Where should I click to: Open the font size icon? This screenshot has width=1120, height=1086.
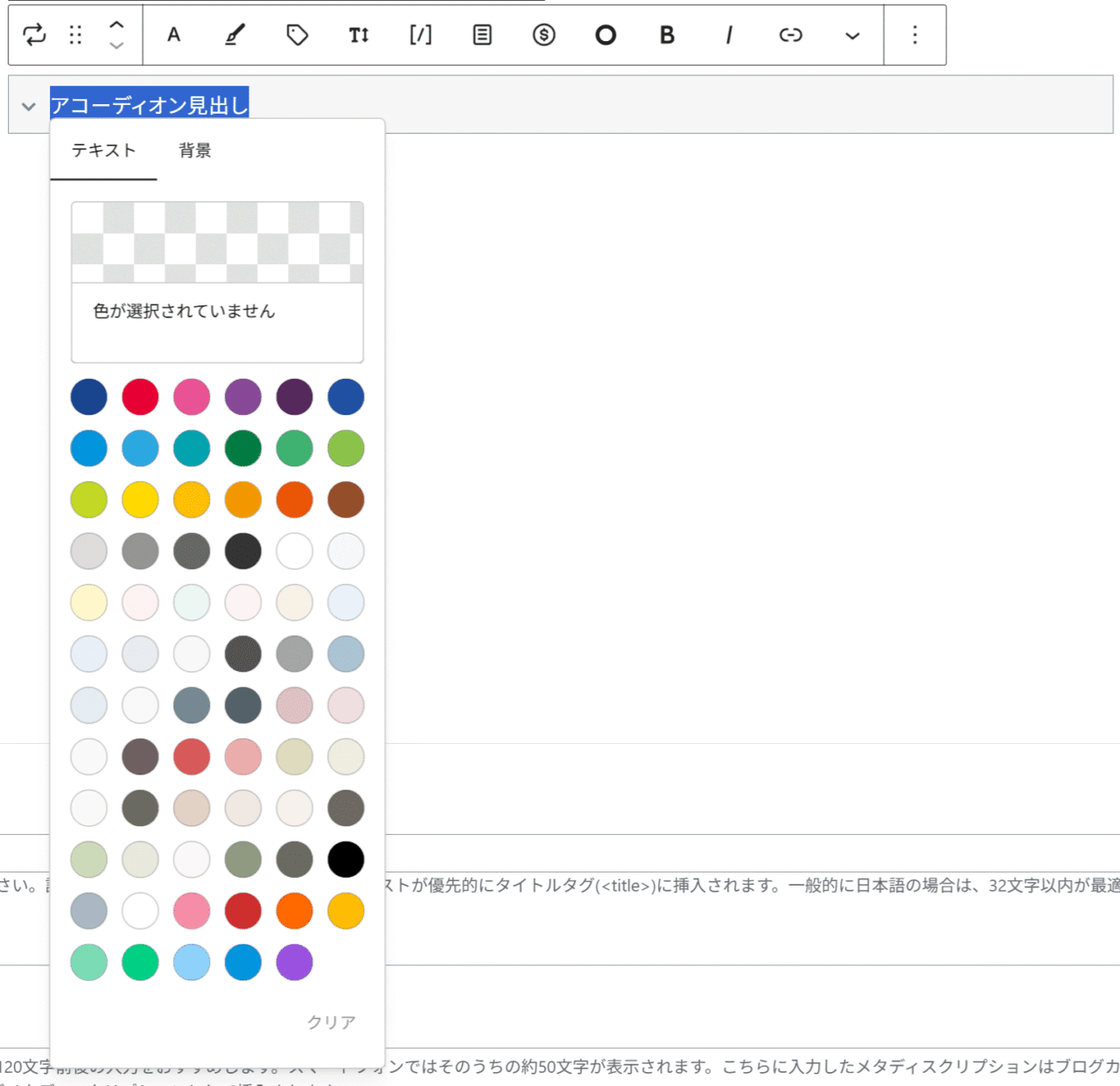pyautogui.click(x=359, y=35)
